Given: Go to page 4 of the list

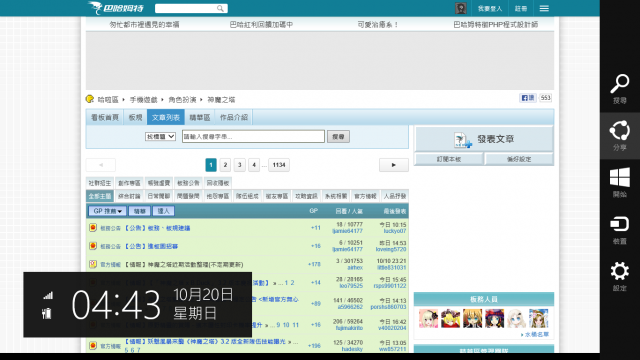Looking at the screenshot, I should tap(254, 165).
